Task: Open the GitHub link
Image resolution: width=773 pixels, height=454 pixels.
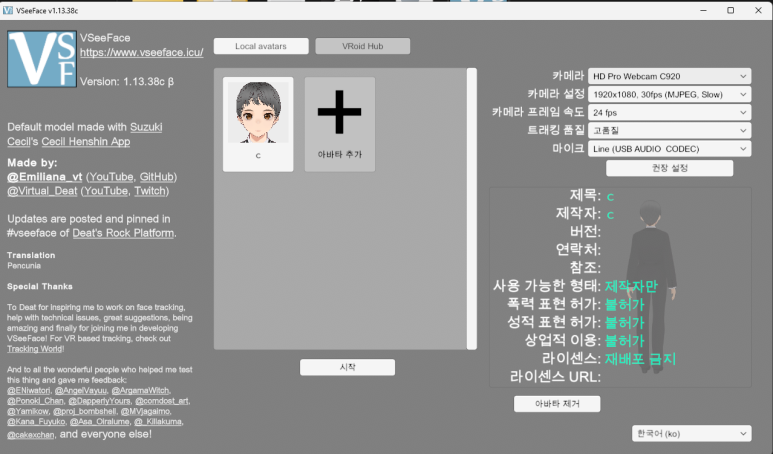Action: [x=157, y=177]
